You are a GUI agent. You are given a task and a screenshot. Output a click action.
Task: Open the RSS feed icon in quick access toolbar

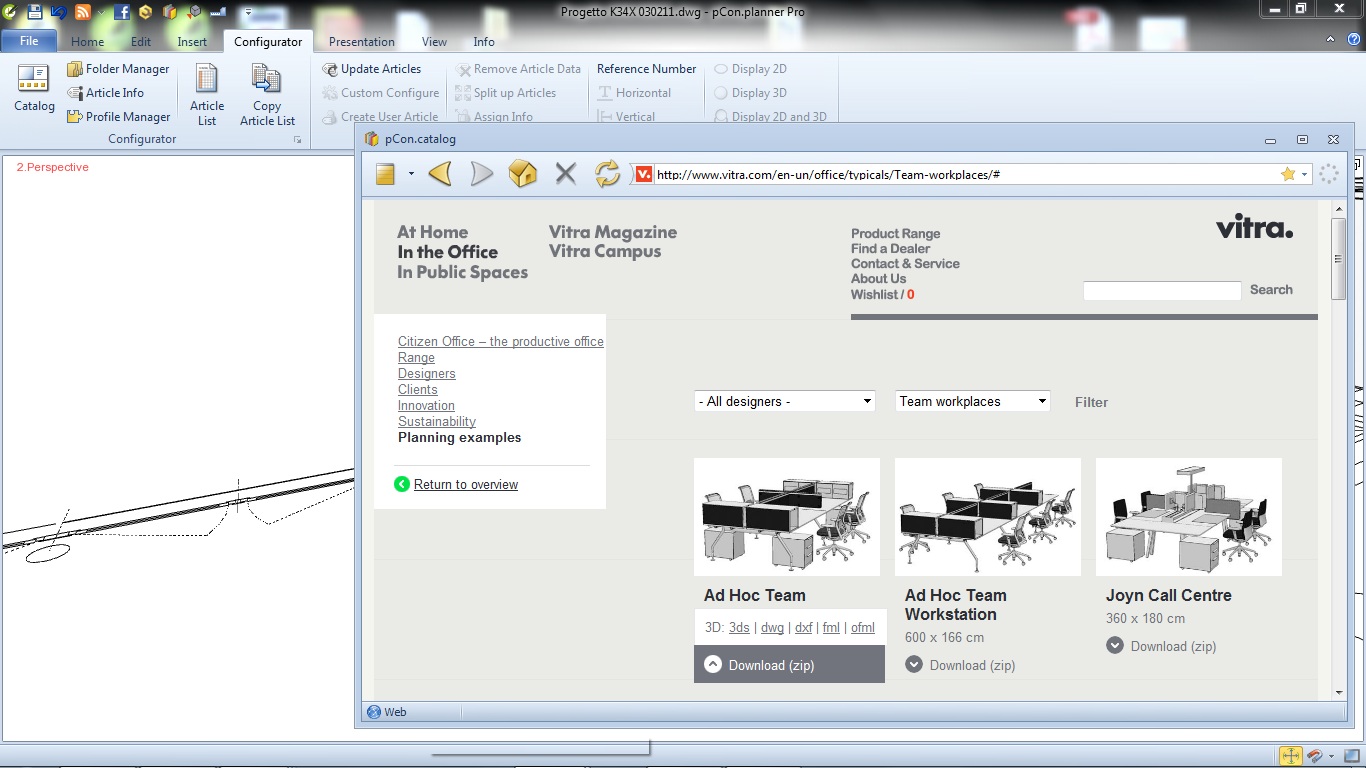click(x=83, y=12)
